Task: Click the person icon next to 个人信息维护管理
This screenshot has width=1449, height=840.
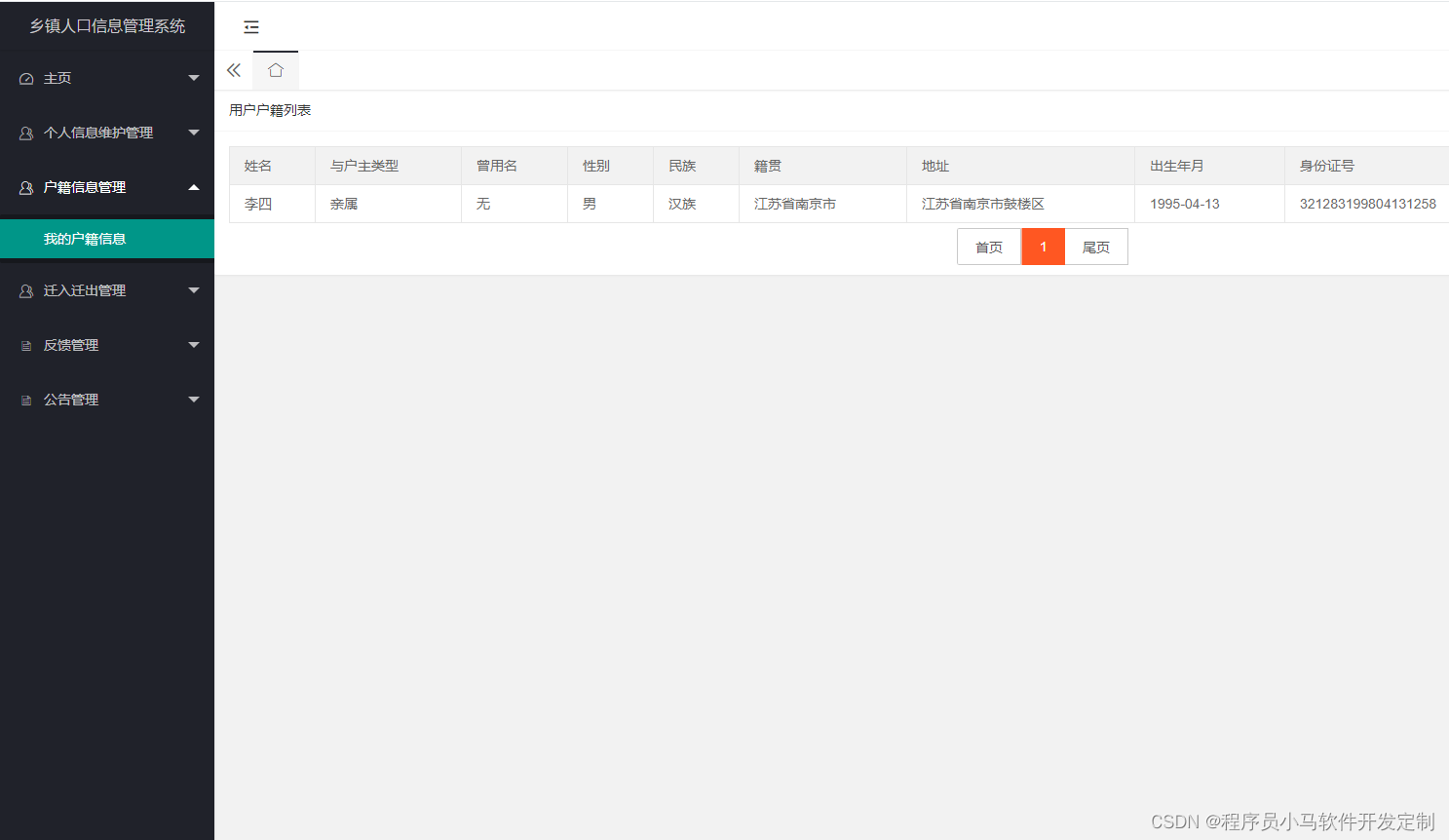Action: [x=25, y=133]
